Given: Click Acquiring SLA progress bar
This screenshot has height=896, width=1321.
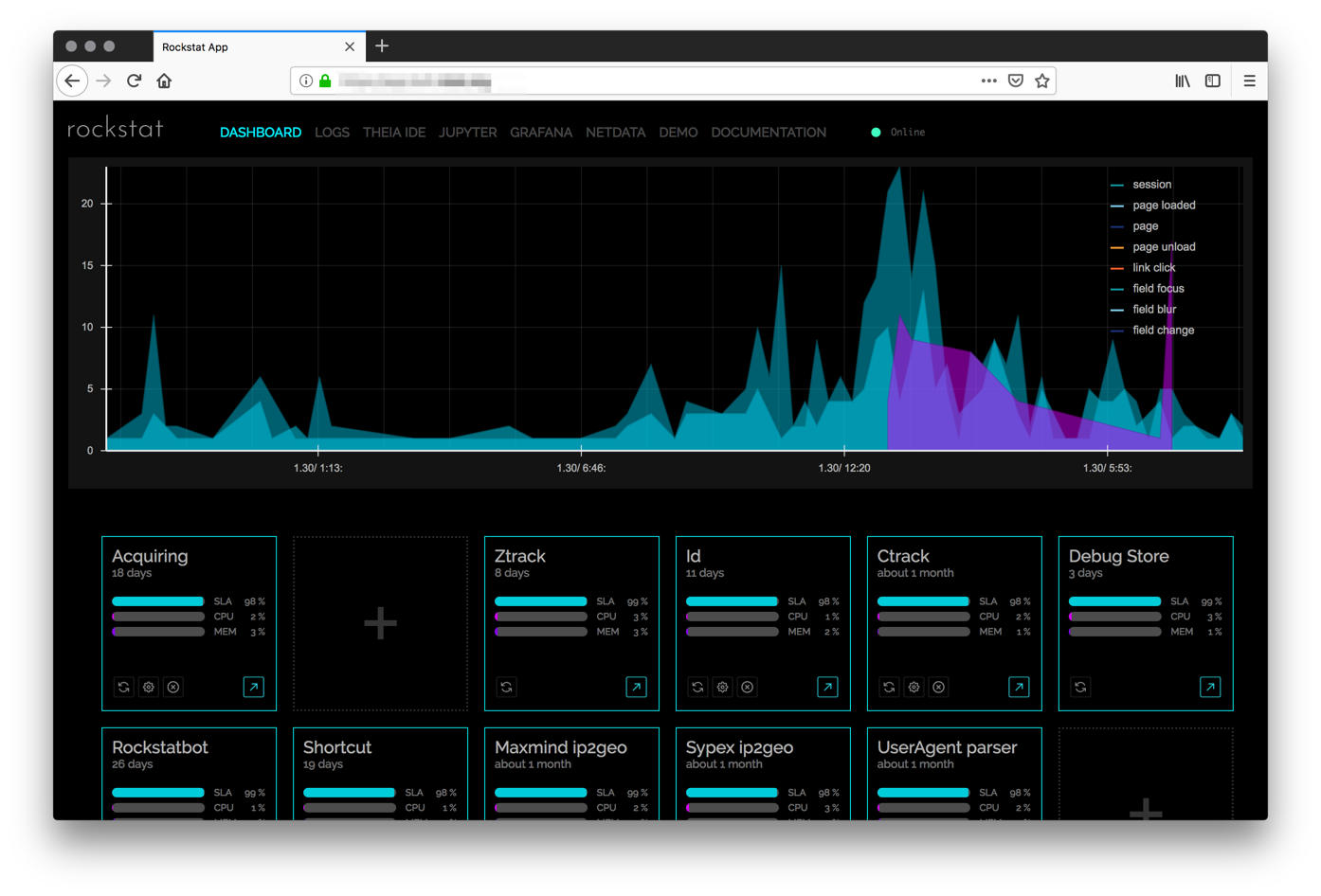Looking at the screenshot, I should (158, 601).
